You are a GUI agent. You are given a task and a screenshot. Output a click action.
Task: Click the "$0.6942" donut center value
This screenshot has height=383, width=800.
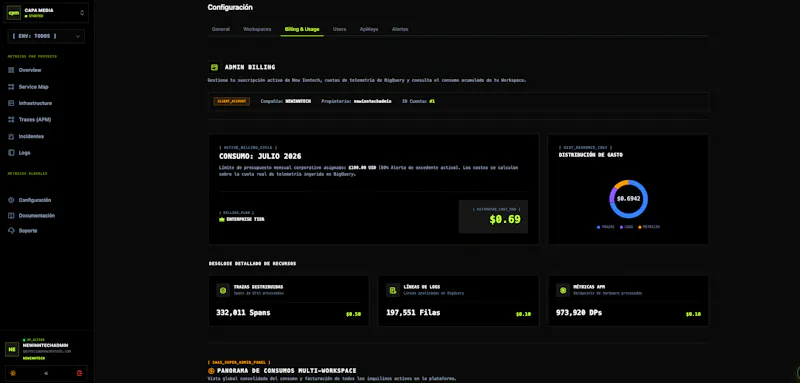click(629, 199)
